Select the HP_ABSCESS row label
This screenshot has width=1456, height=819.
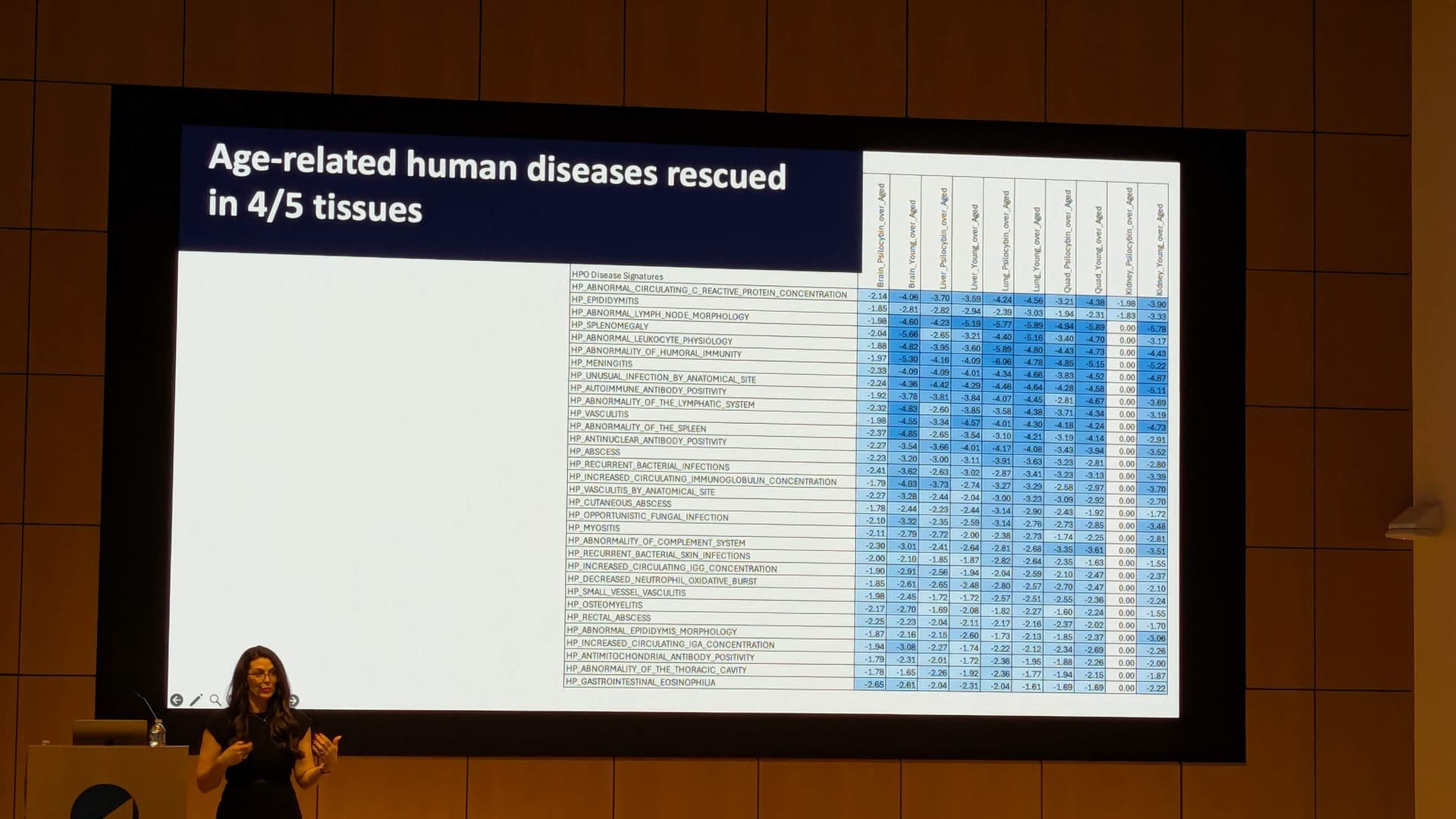pyautogui.click(x=595, y=452)
